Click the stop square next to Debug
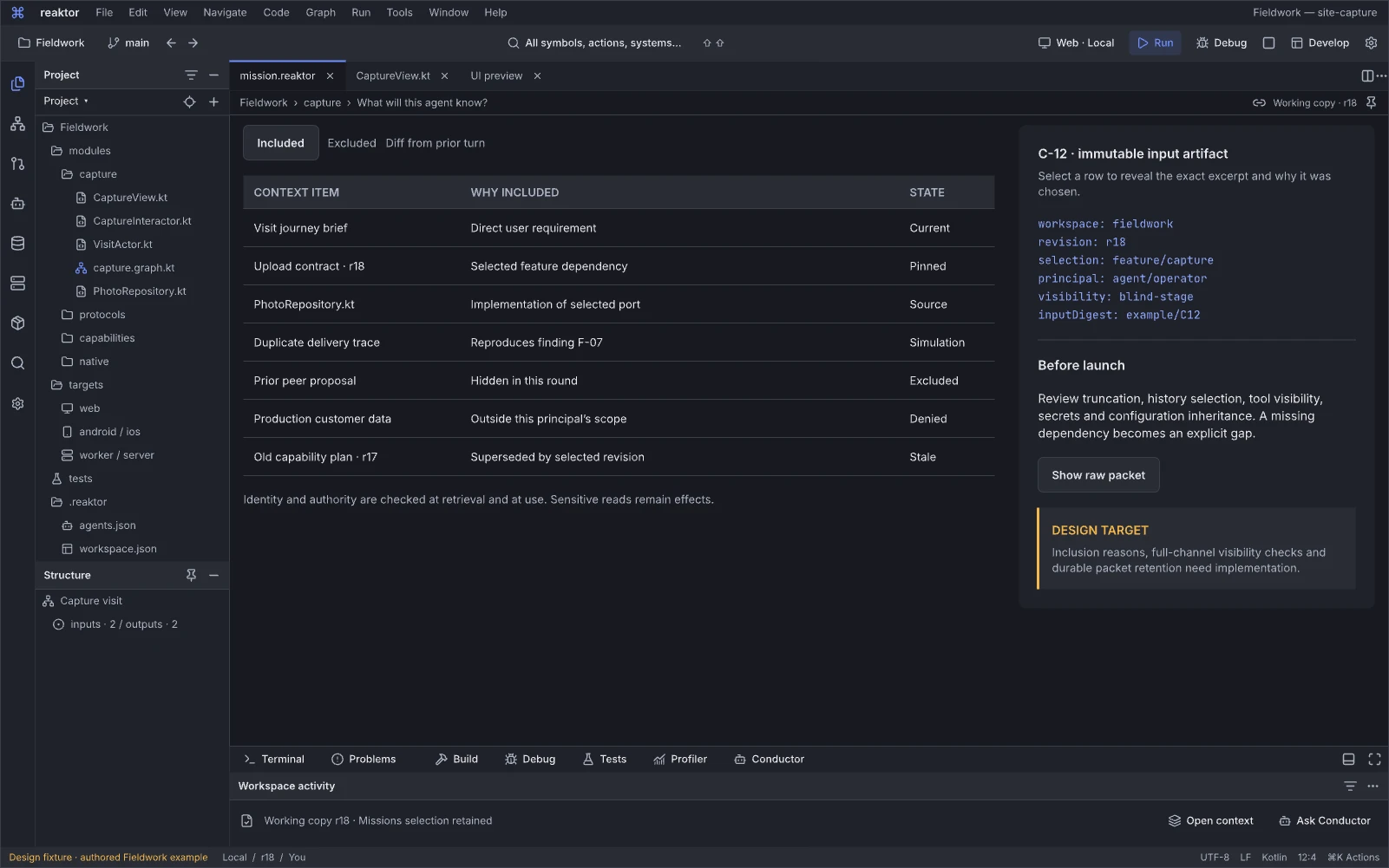This screenshot has width=1389, height=868. point(1268,42)
